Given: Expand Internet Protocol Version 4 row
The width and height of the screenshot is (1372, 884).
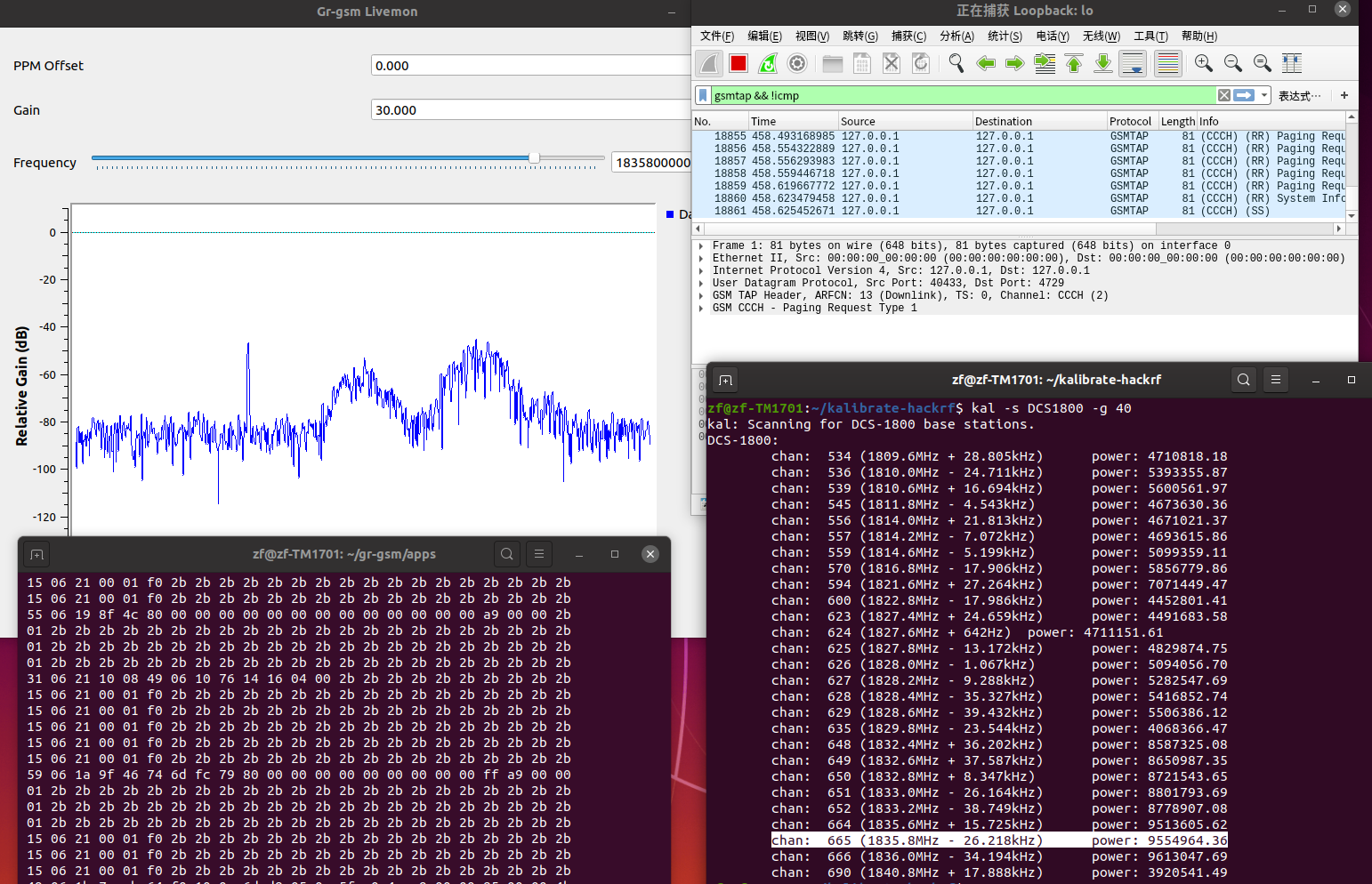Looking at the screenshot, I should [701, 271].
